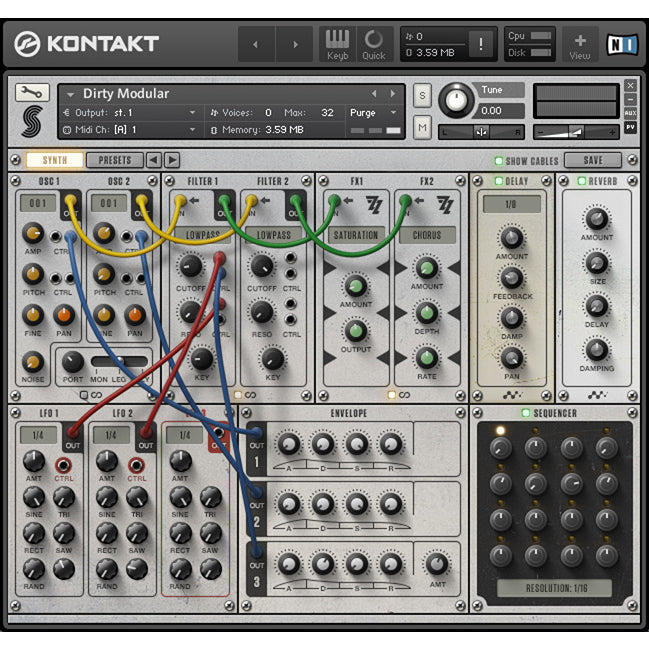This screenshot has width=649, height=649.
Task: Click the NI logo icon
Action: tap(622, 45)
